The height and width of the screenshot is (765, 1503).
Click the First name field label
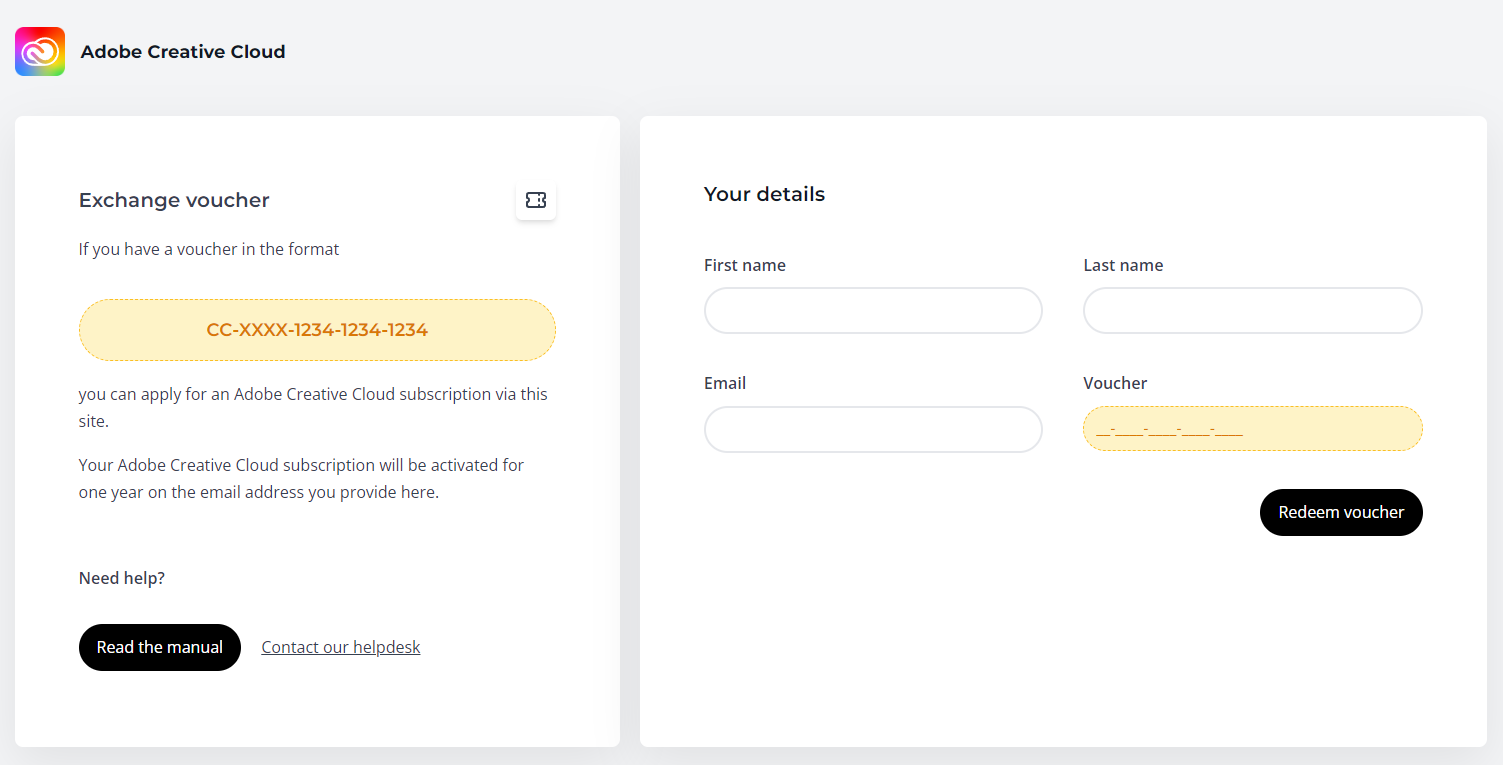click(745, 265)
